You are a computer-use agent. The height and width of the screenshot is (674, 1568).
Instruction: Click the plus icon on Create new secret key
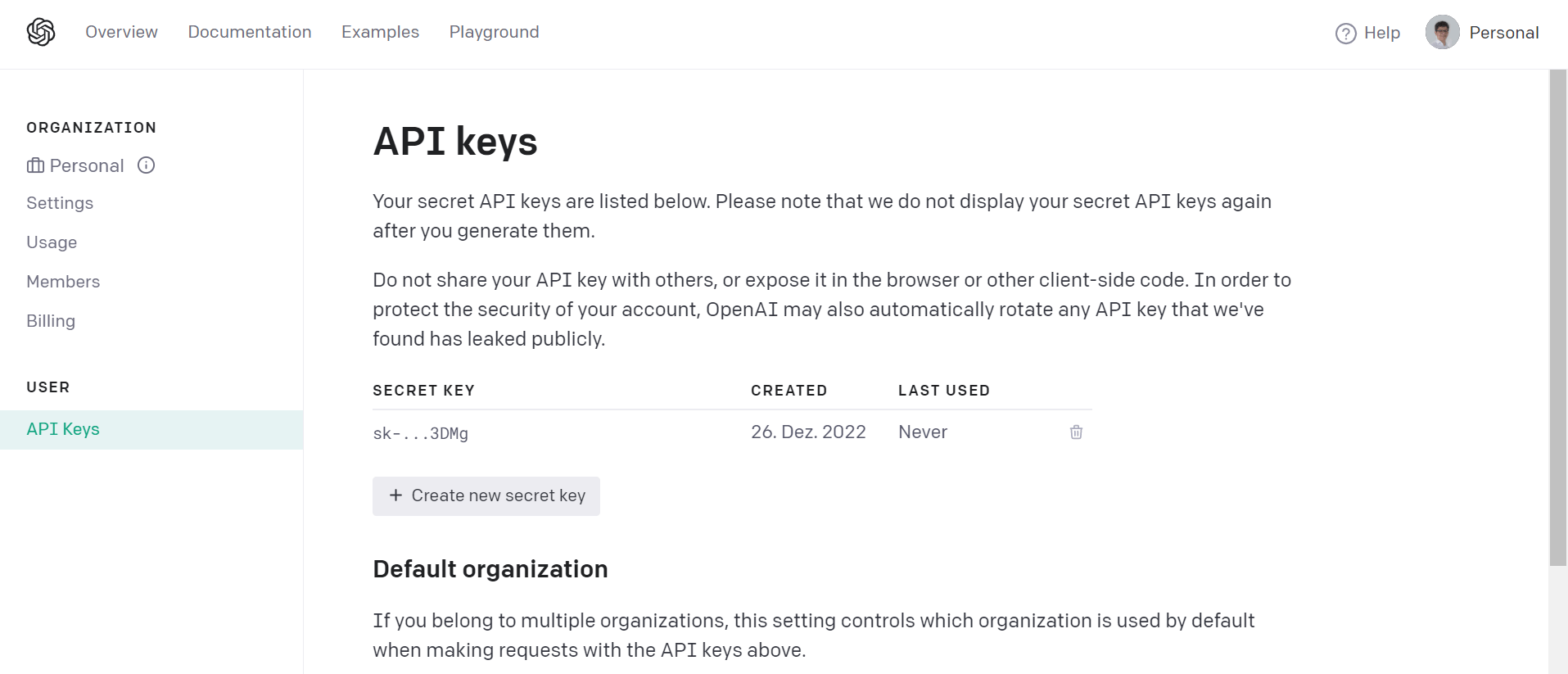point(395,495)
